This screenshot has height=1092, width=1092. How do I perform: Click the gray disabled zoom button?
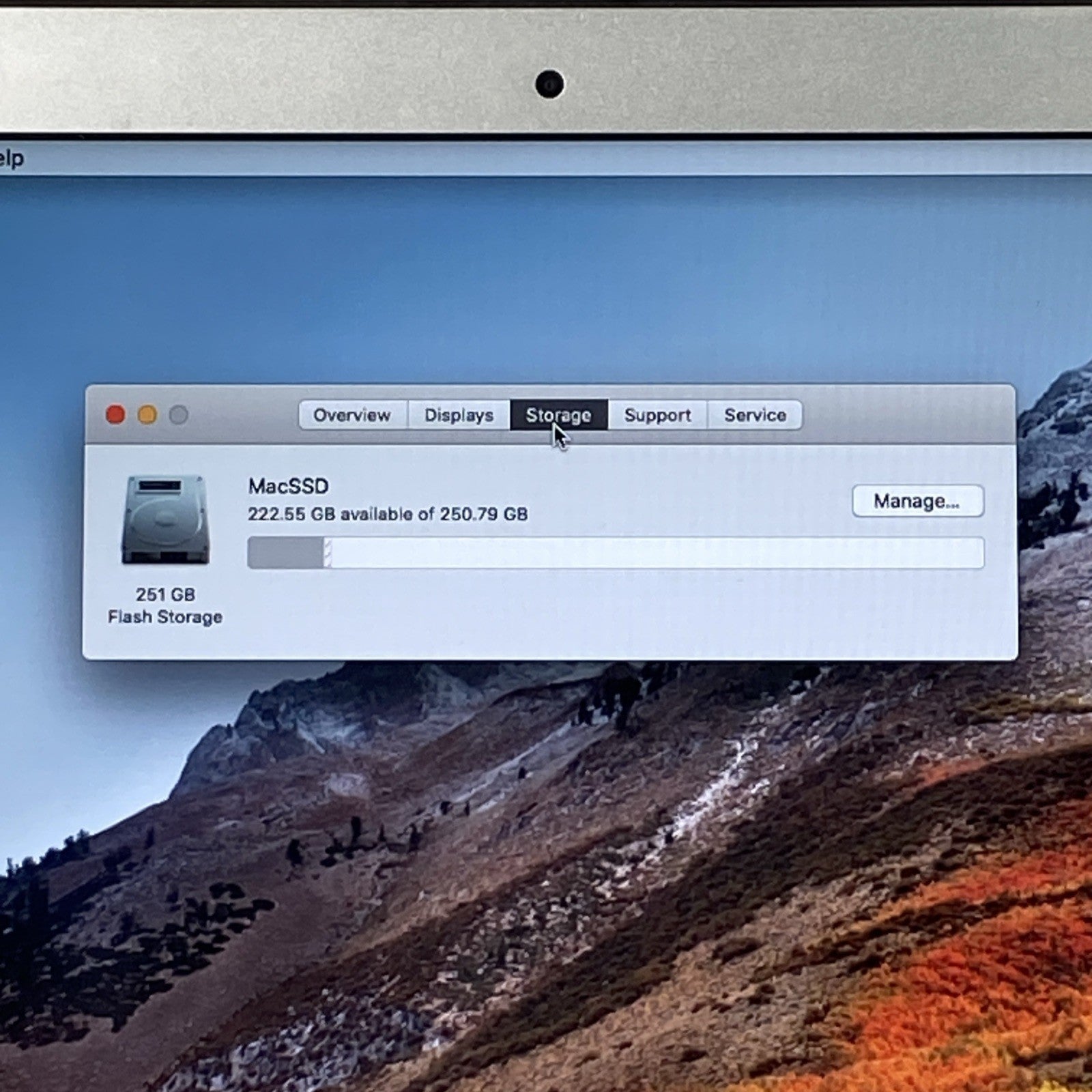[179, 414]
